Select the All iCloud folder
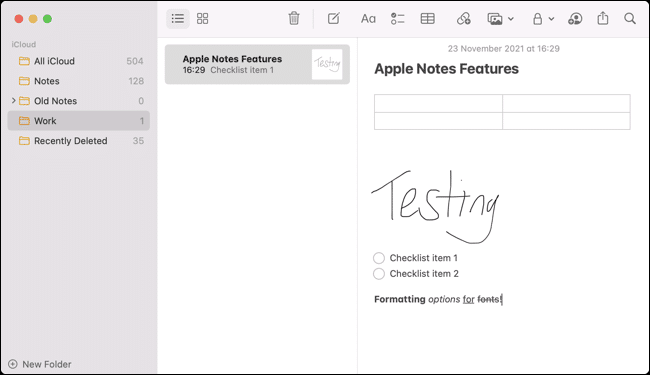This screenshot has width=650, height=375. coord(79,61)
